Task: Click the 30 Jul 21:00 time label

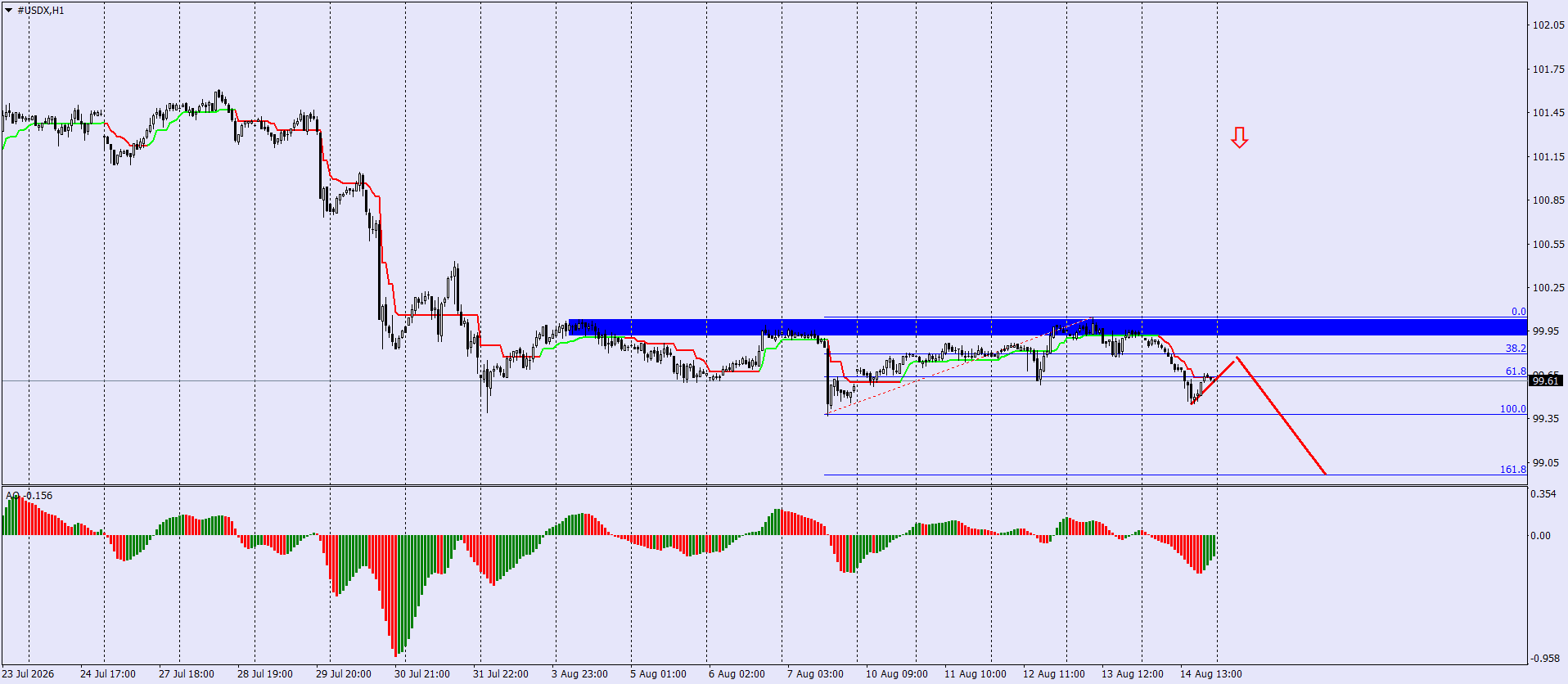Action: tap(422, 674)
